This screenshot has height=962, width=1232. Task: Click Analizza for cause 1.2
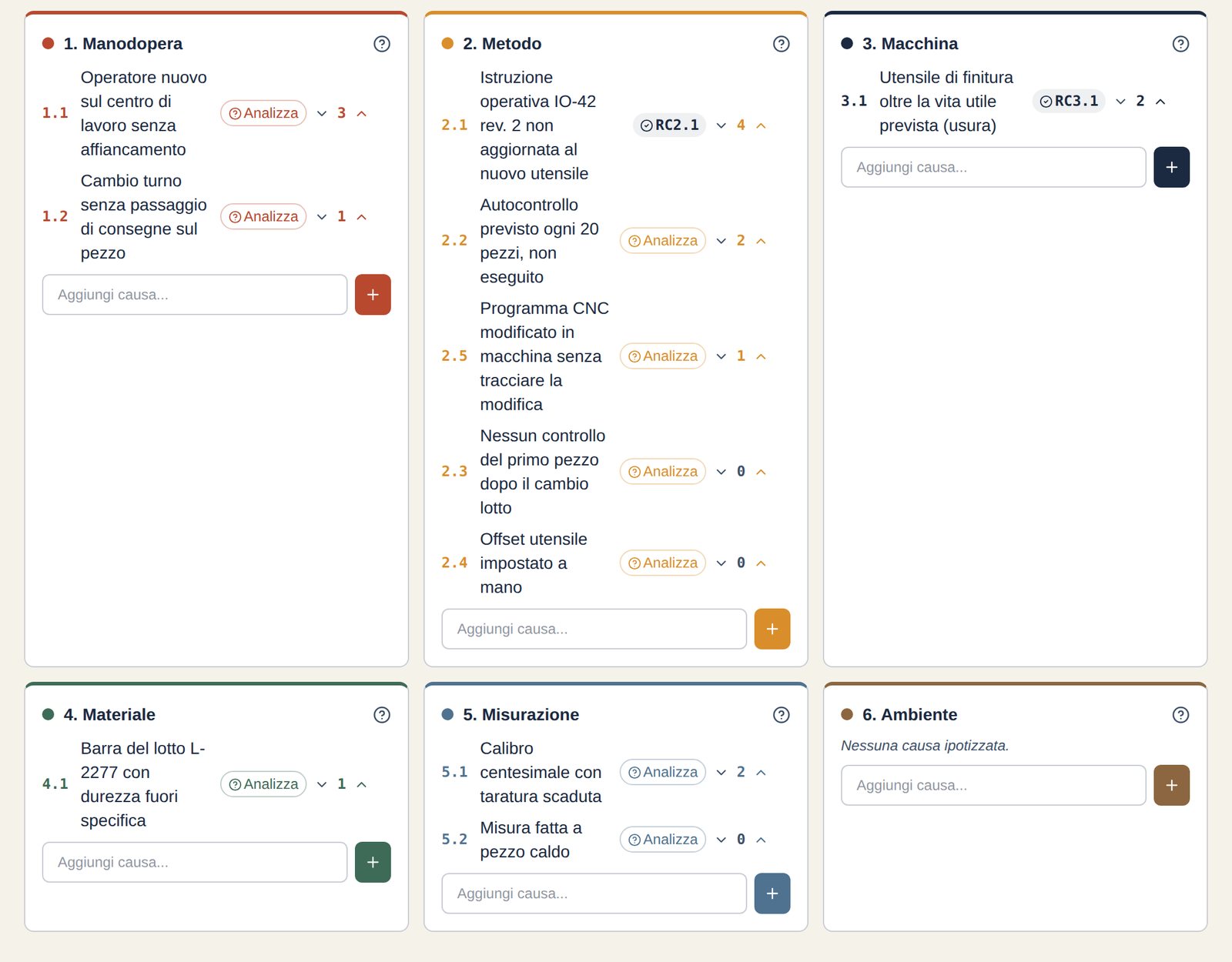point(263,217)
